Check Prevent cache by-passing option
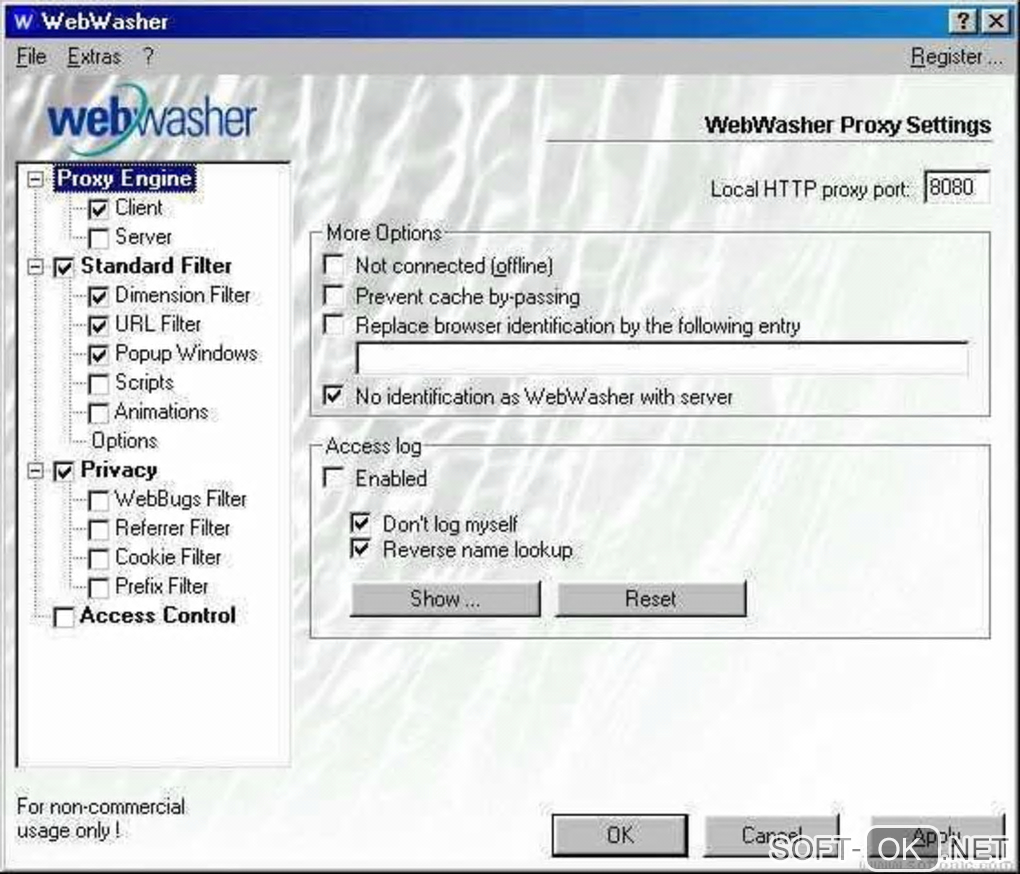1020x874 pixels. (334, 295)
